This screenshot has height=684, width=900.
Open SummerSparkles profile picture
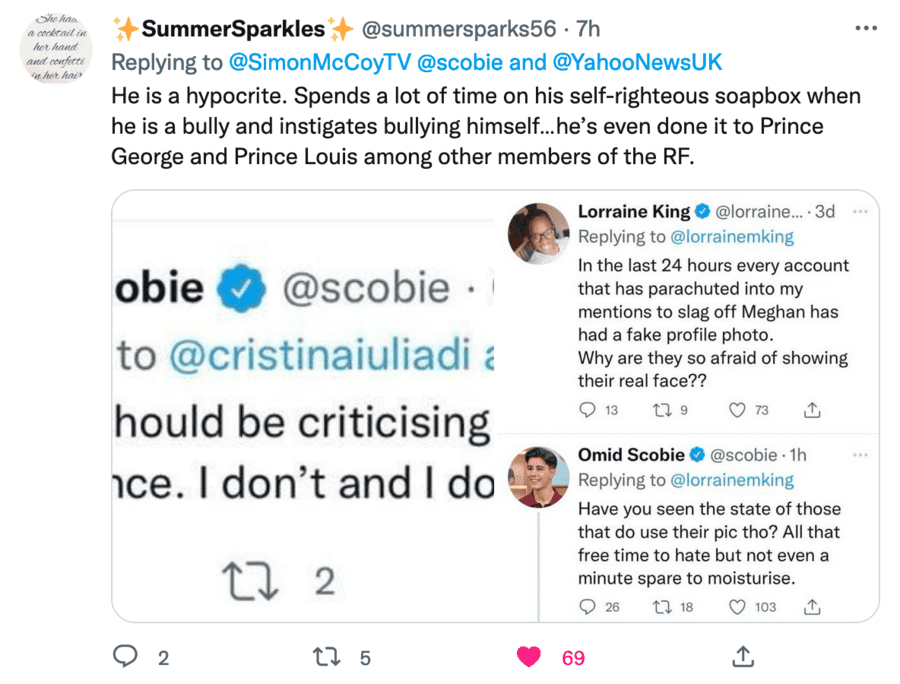(56, 50)
